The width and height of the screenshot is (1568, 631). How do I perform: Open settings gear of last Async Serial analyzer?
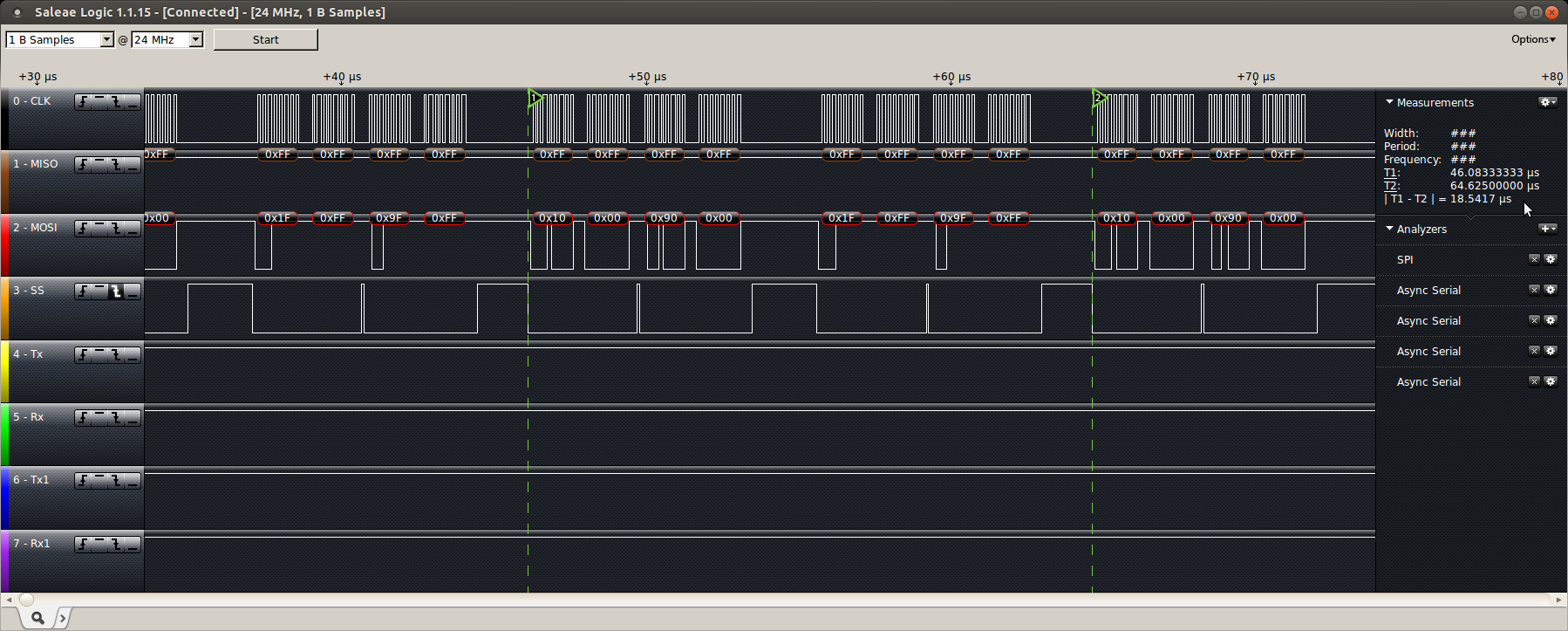pos(1551,381)
